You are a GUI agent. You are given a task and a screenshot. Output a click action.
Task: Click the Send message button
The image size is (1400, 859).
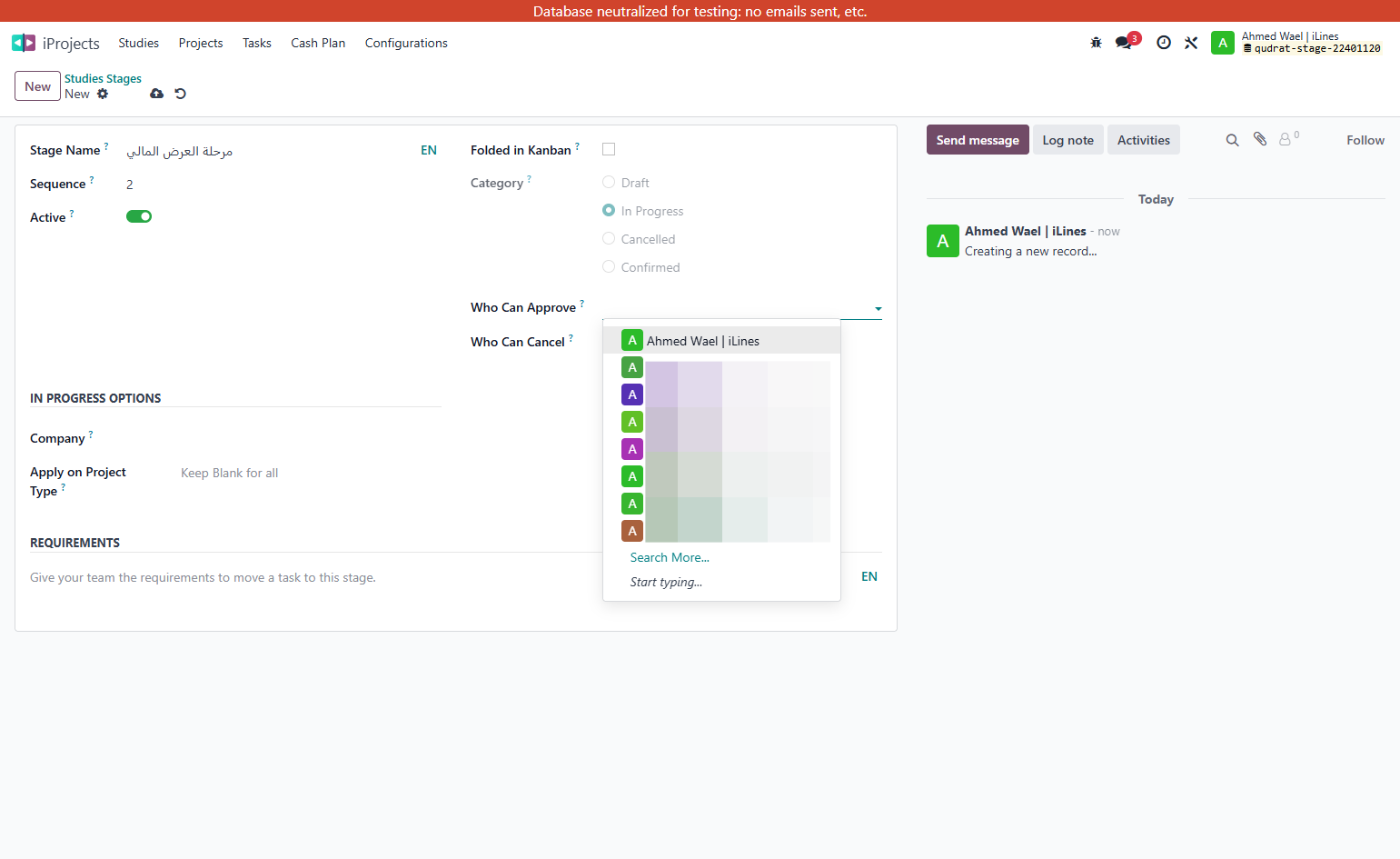click(x=978, y=140)
